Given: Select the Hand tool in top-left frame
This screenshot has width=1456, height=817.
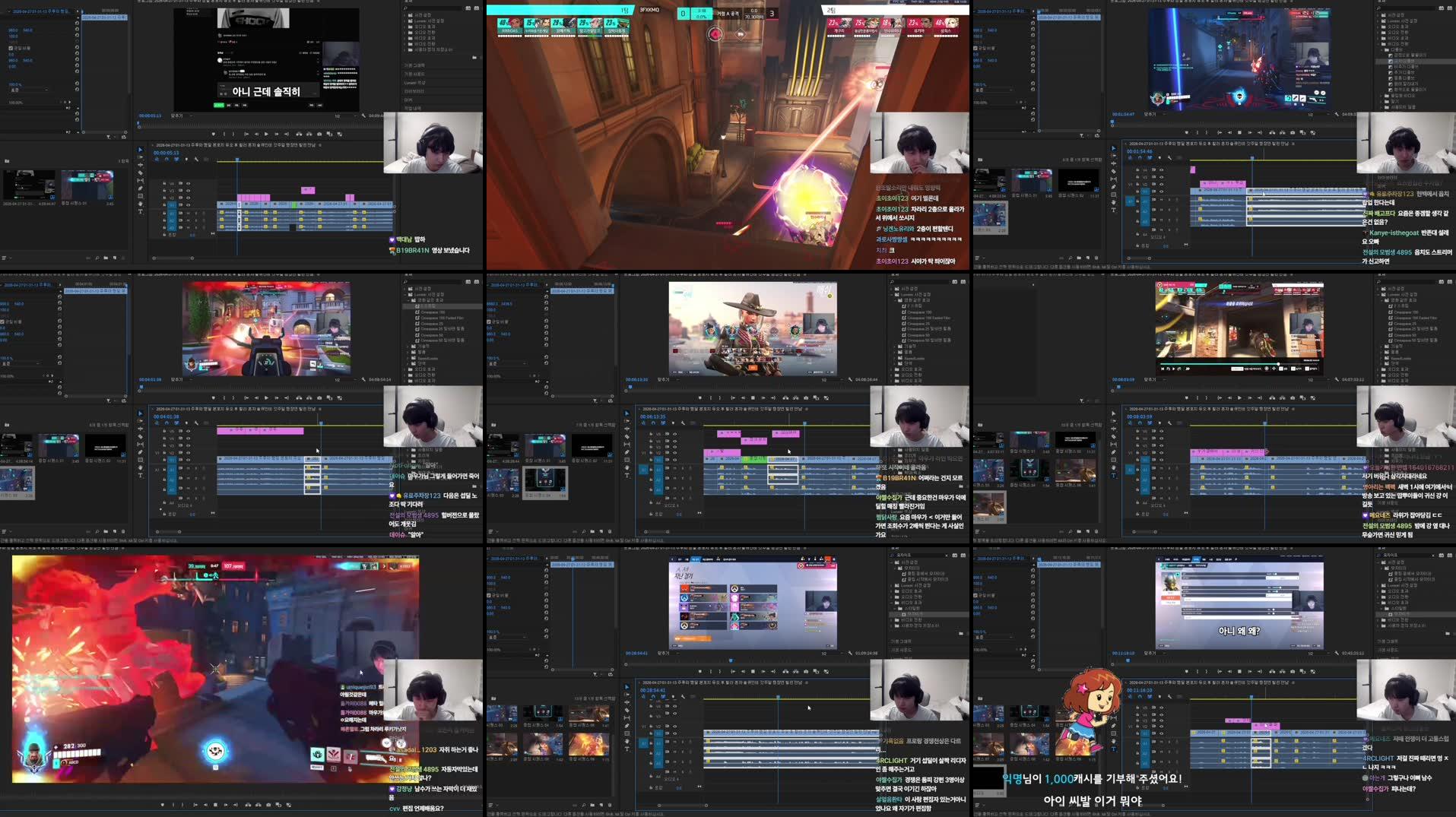Looking at the screenshot, I should (x=140, y=204).
